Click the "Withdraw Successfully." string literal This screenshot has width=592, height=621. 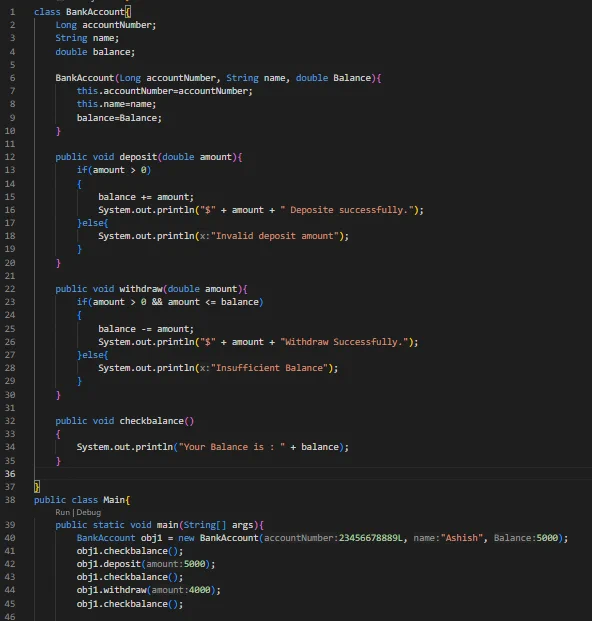tap(344, 342)
